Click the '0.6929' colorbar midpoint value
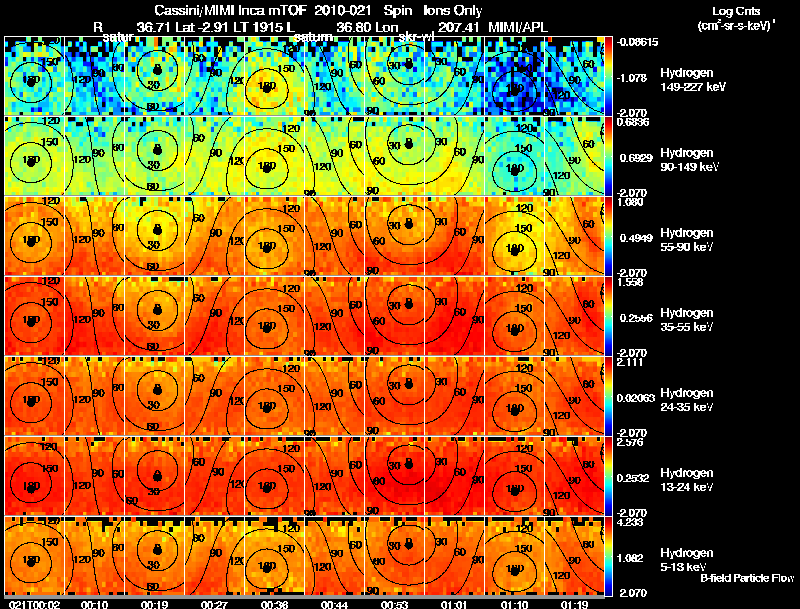The image size is (800, 609). [x=636, y=158]
